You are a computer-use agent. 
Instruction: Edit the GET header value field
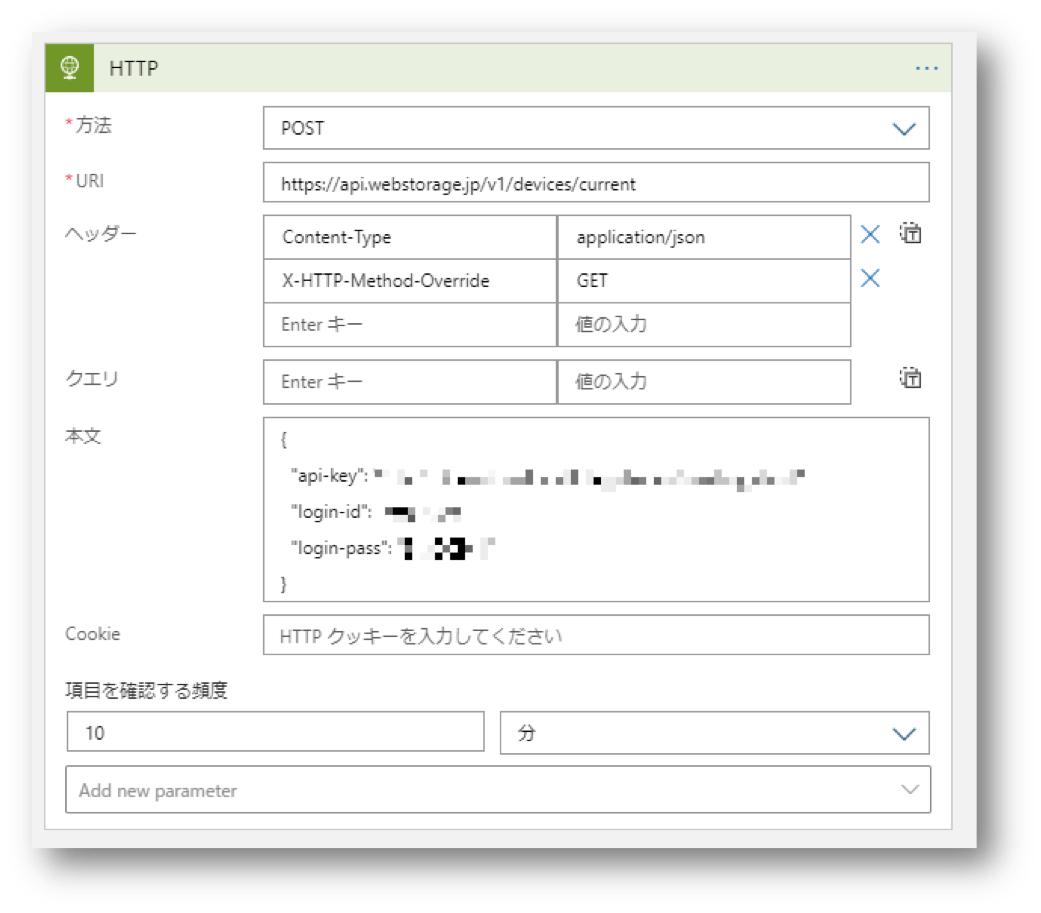point(704,281)
